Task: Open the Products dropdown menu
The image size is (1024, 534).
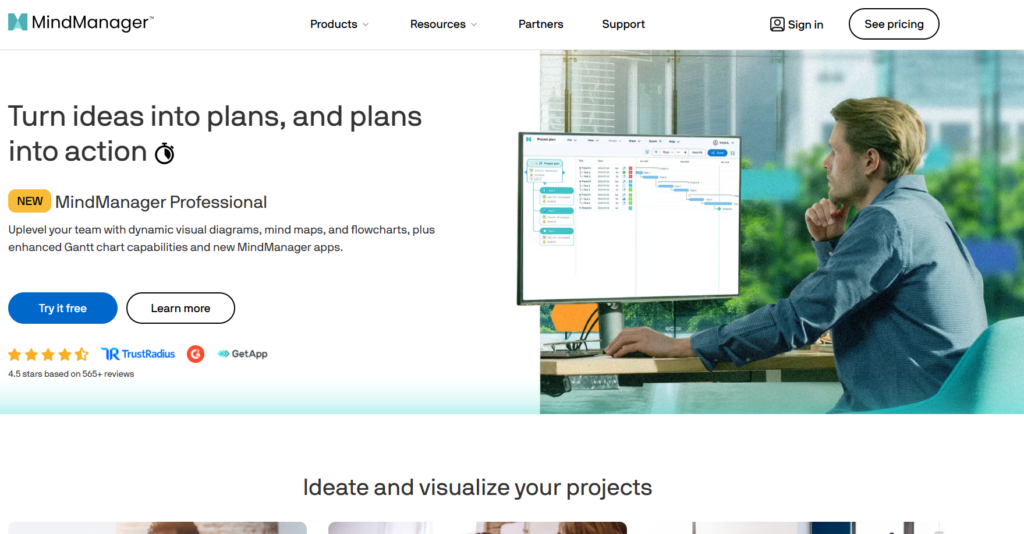Action: (x=339, y=24)
